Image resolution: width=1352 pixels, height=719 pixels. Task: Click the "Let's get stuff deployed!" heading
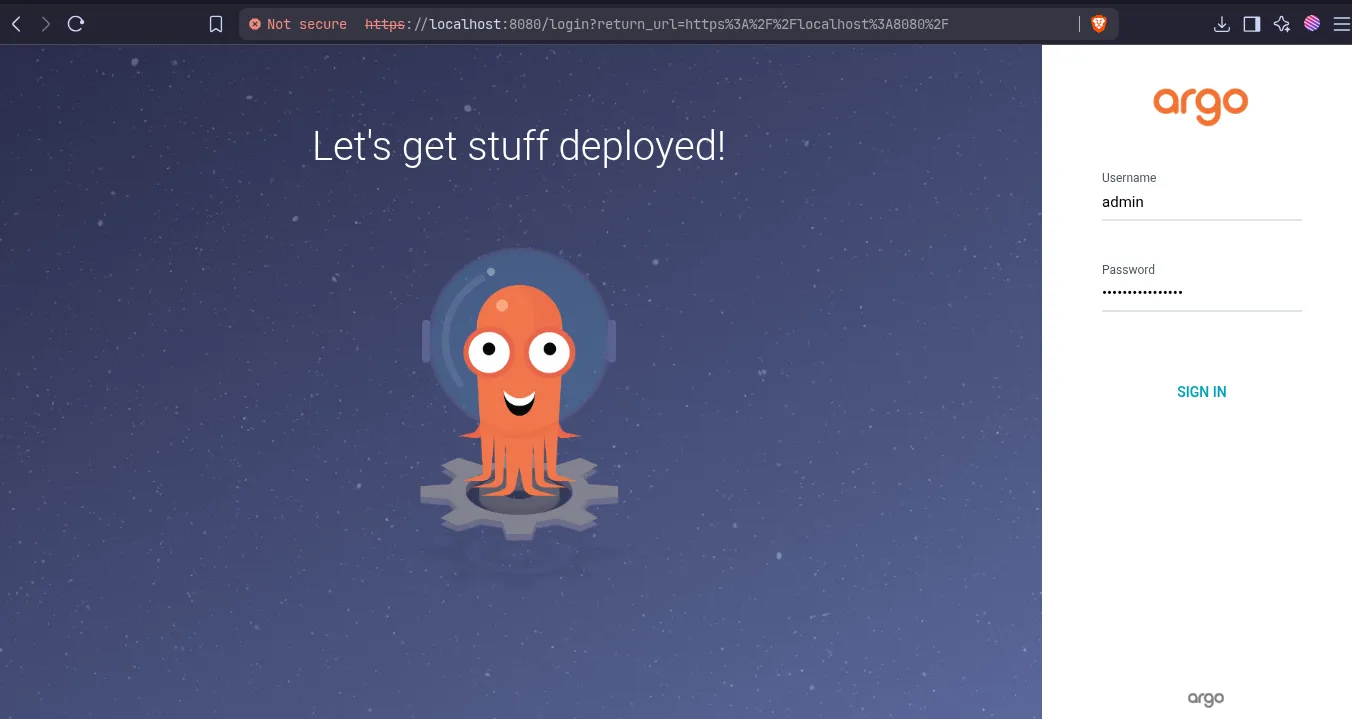519,146
